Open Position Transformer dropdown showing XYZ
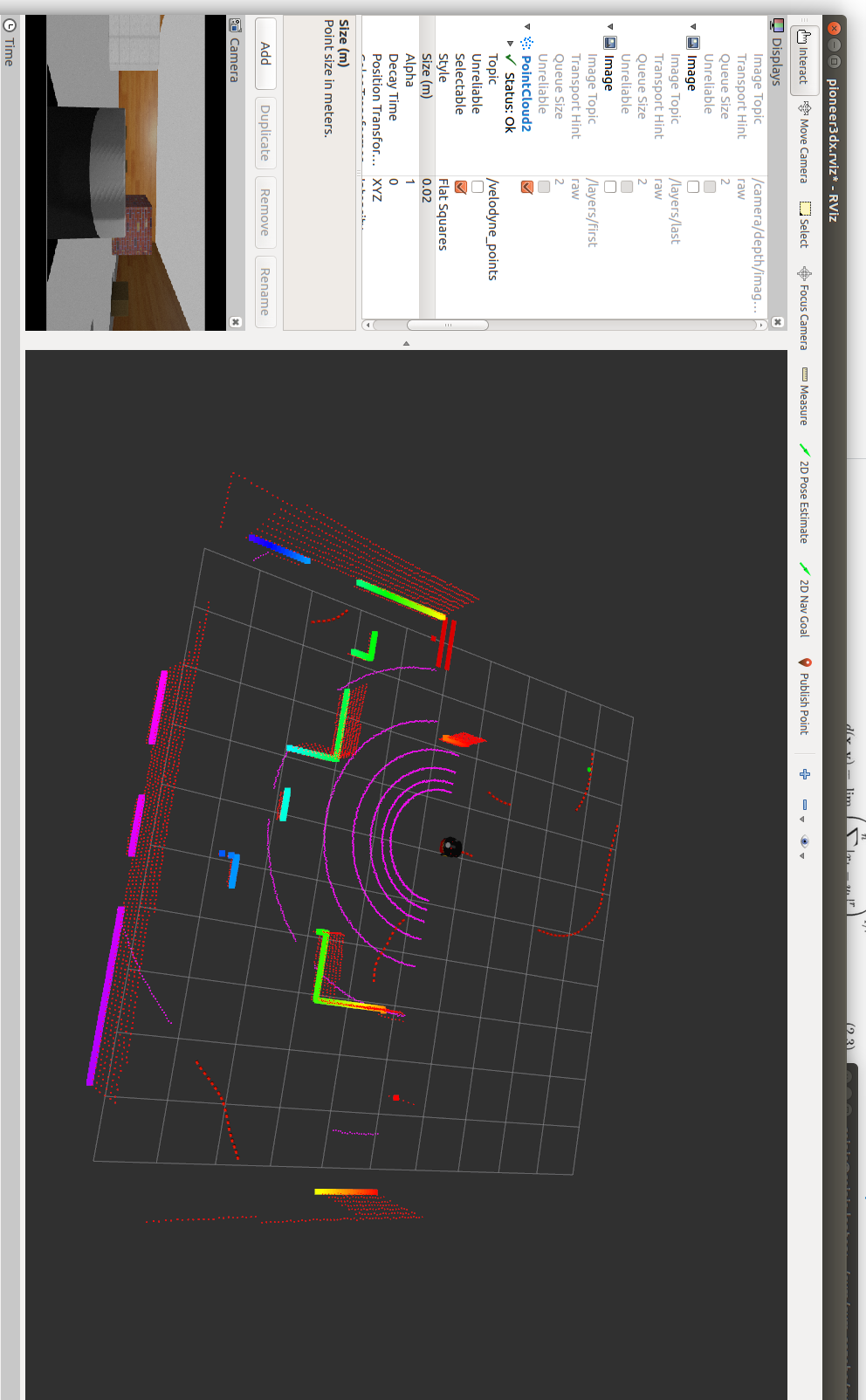 click(377, 249)
